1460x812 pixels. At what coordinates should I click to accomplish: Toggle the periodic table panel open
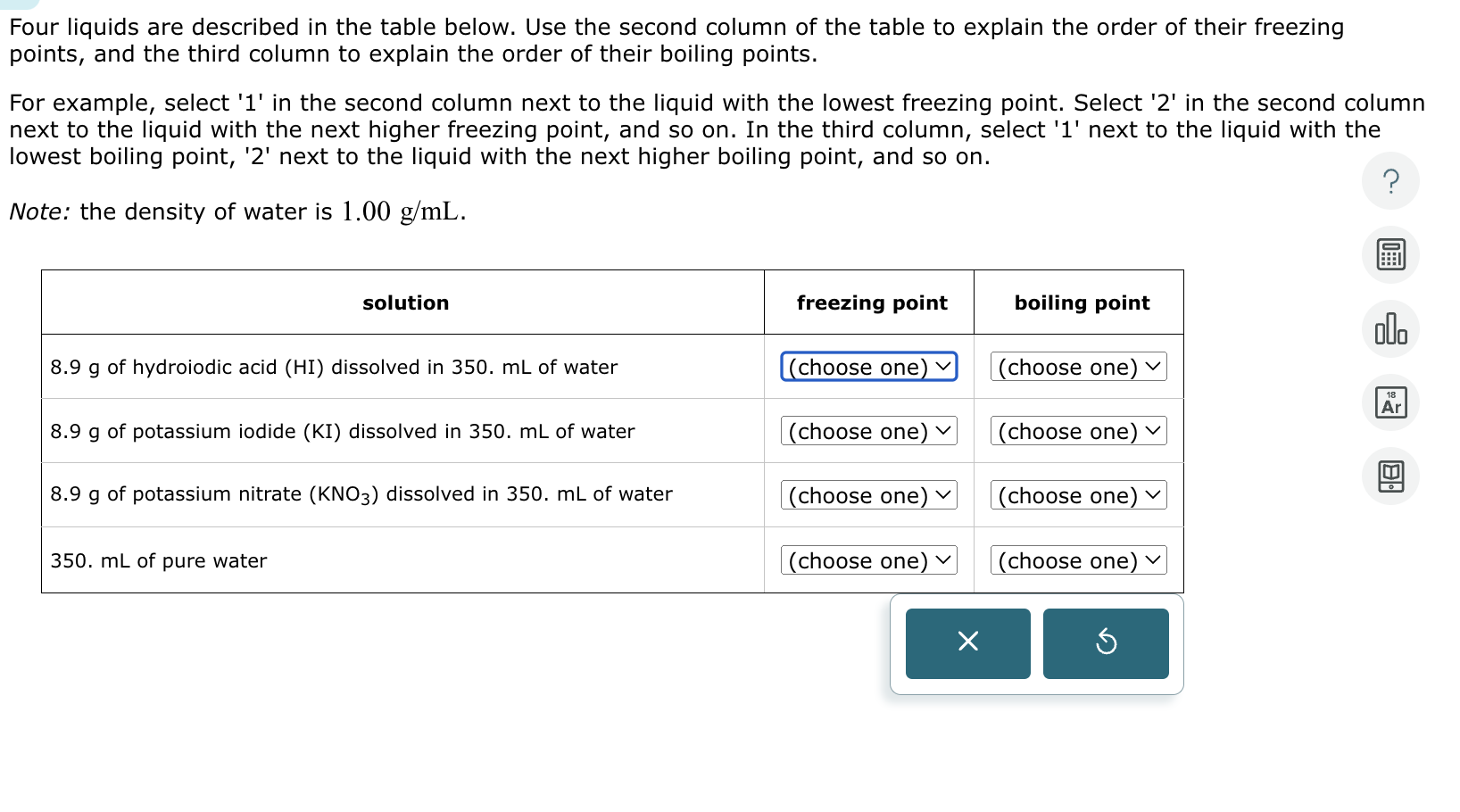[x=1389, y=402]
